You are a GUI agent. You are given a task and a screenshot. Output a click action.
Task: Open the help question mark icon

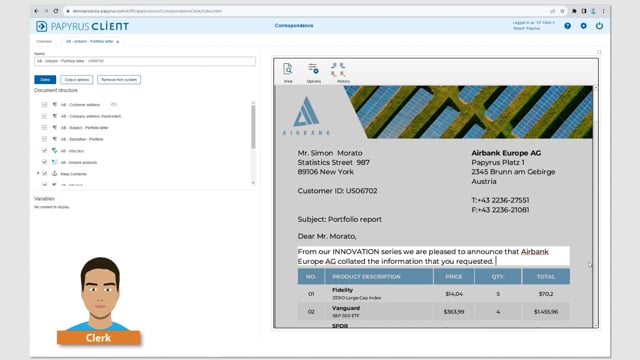tap(567, 26)
